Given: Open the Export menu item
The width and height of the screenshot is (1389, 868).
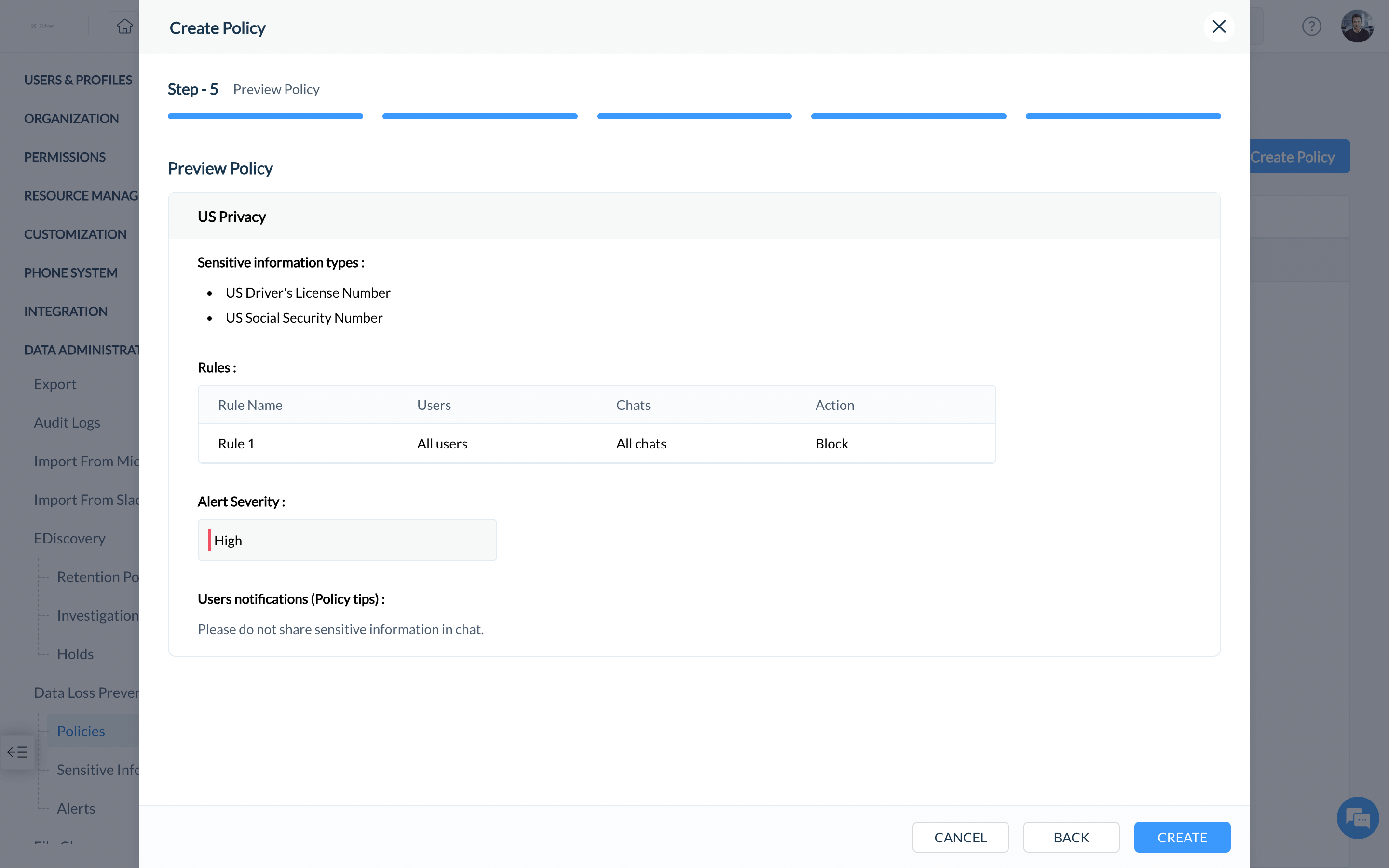Looking at the screenshot, I should 54,384.
